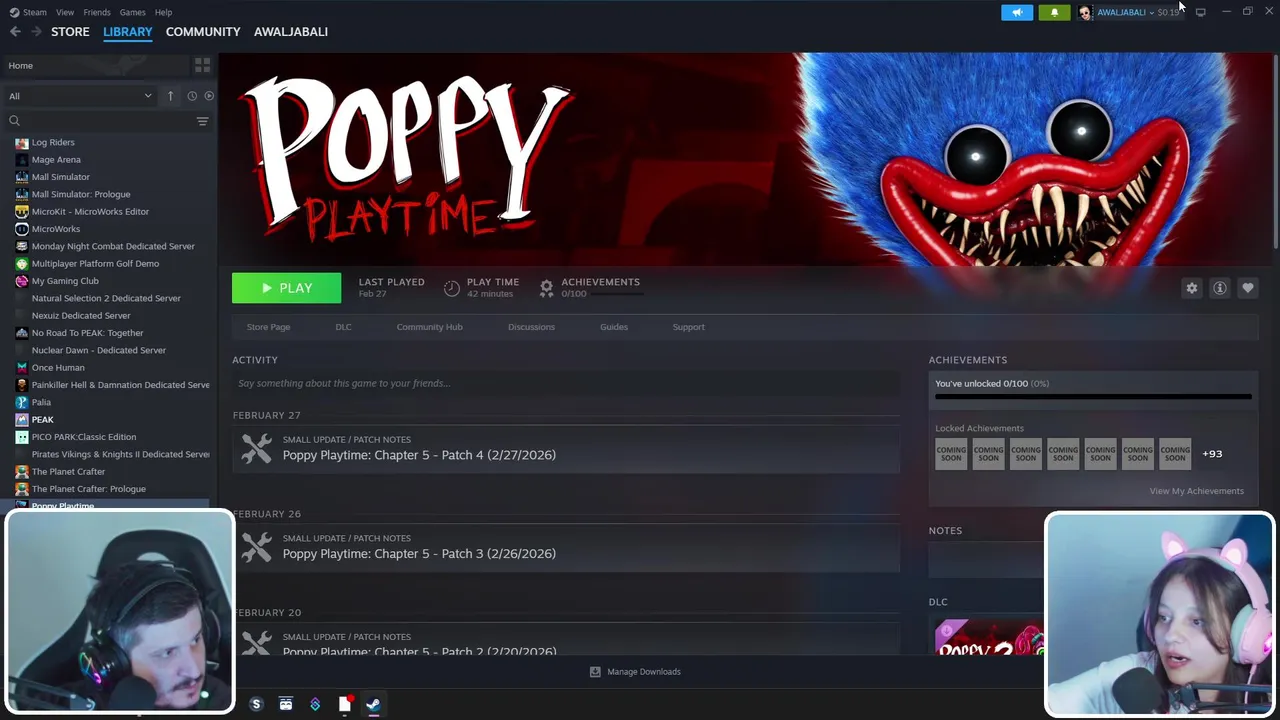The height and width of the screenshot is (720, 1280).
Task: Open the taskbar robot-face app icon
Action: (286, 704)
